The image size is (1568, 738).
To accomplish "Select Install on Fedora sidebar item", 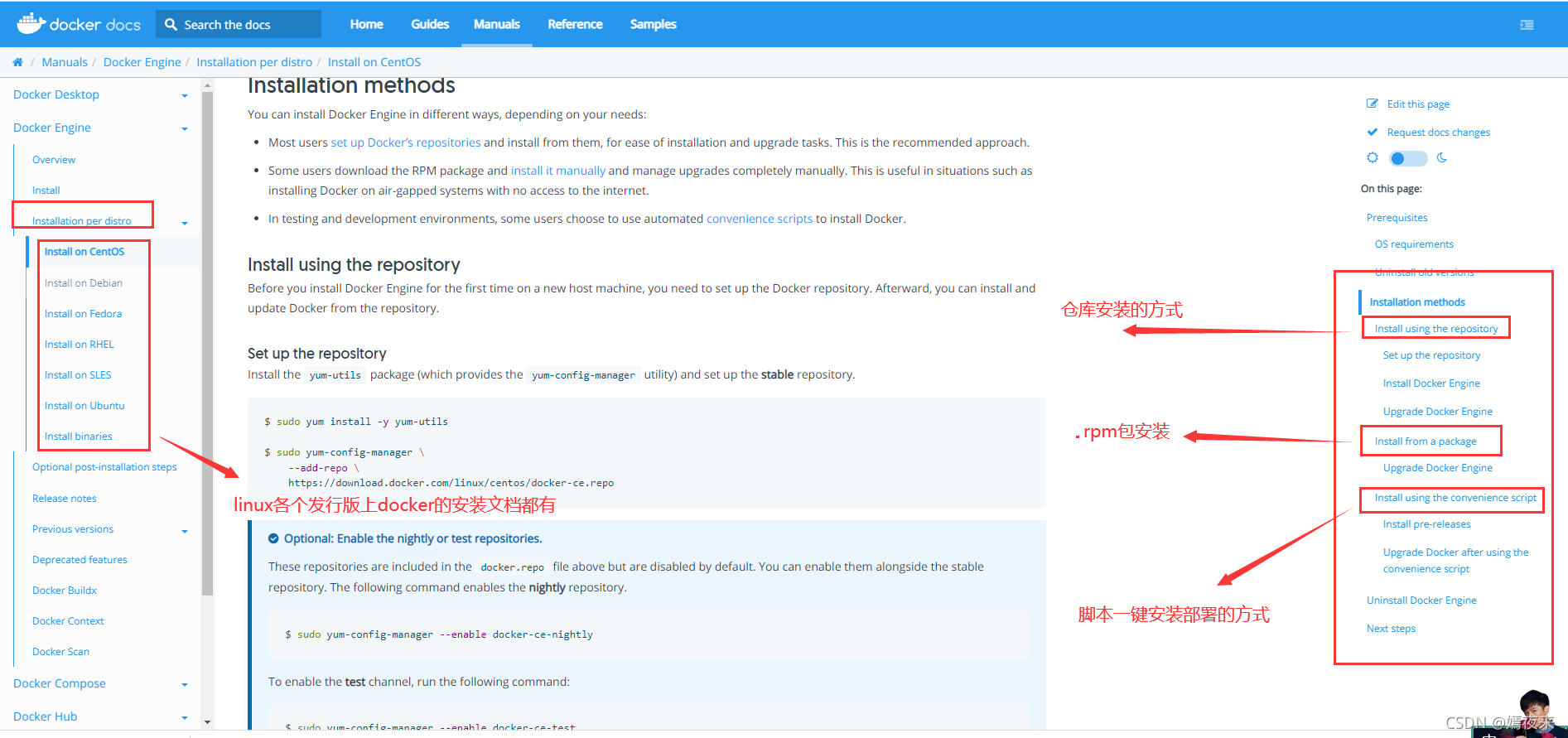I will [x=83, y=314].
